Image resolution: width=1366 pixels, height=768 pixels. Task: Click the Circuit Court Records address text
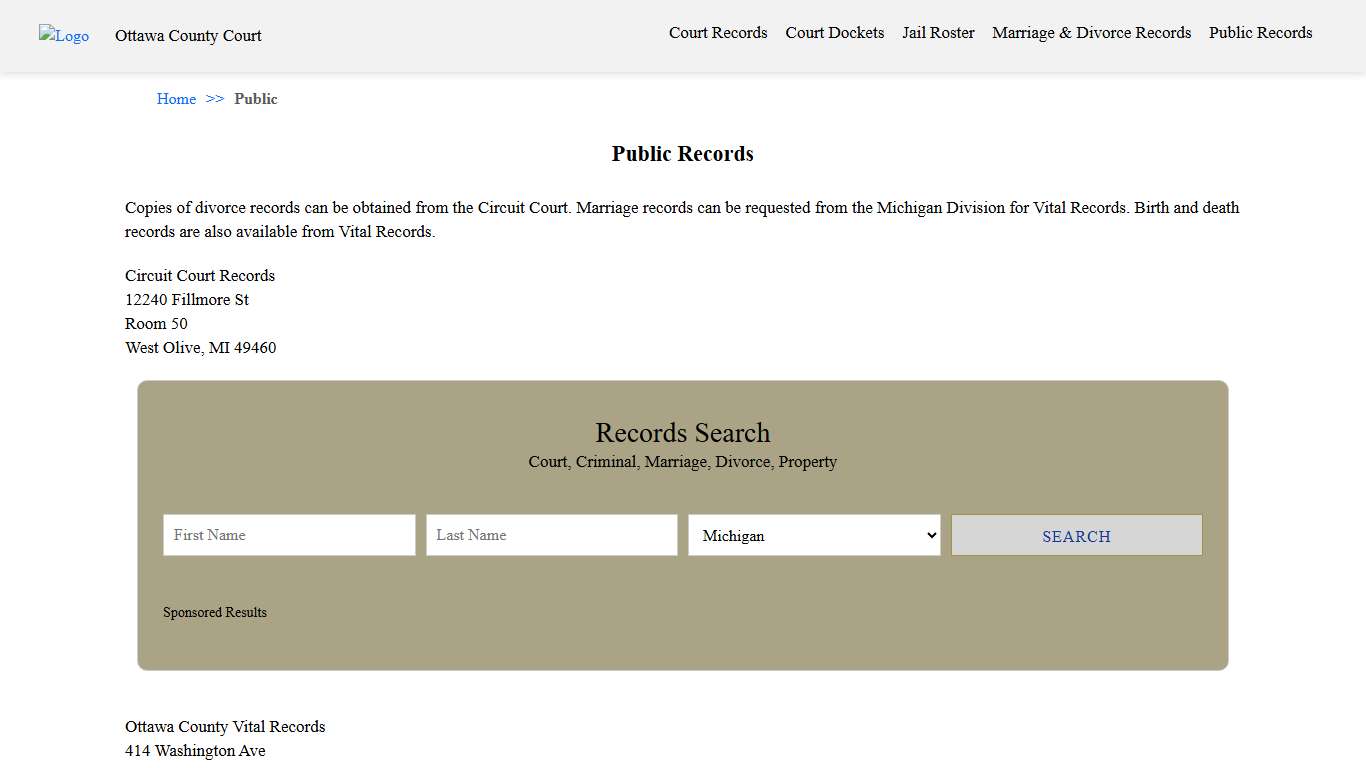pos(200,275)
